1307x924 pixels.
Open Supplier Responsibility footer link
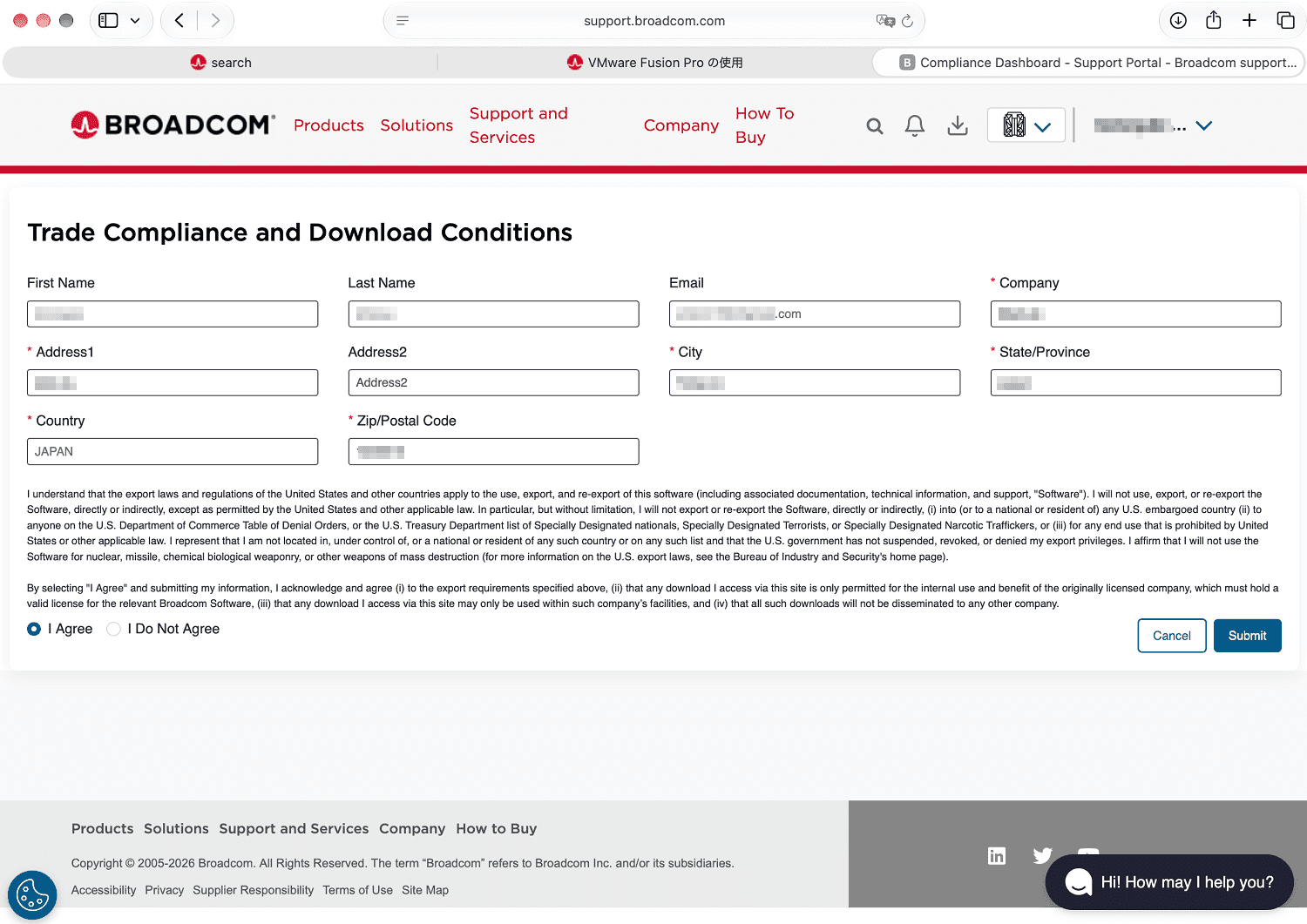(253, 890)
